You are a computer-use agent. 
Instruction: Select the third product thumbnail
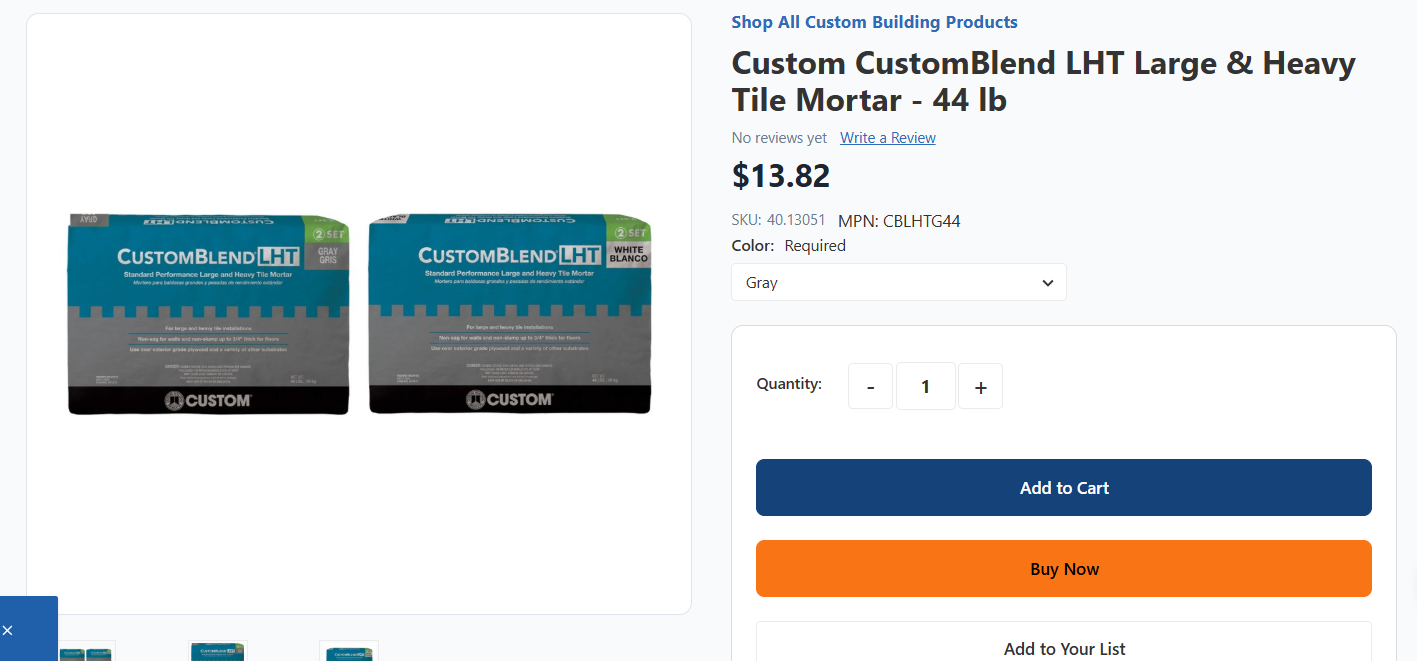(x=348, y=651)
